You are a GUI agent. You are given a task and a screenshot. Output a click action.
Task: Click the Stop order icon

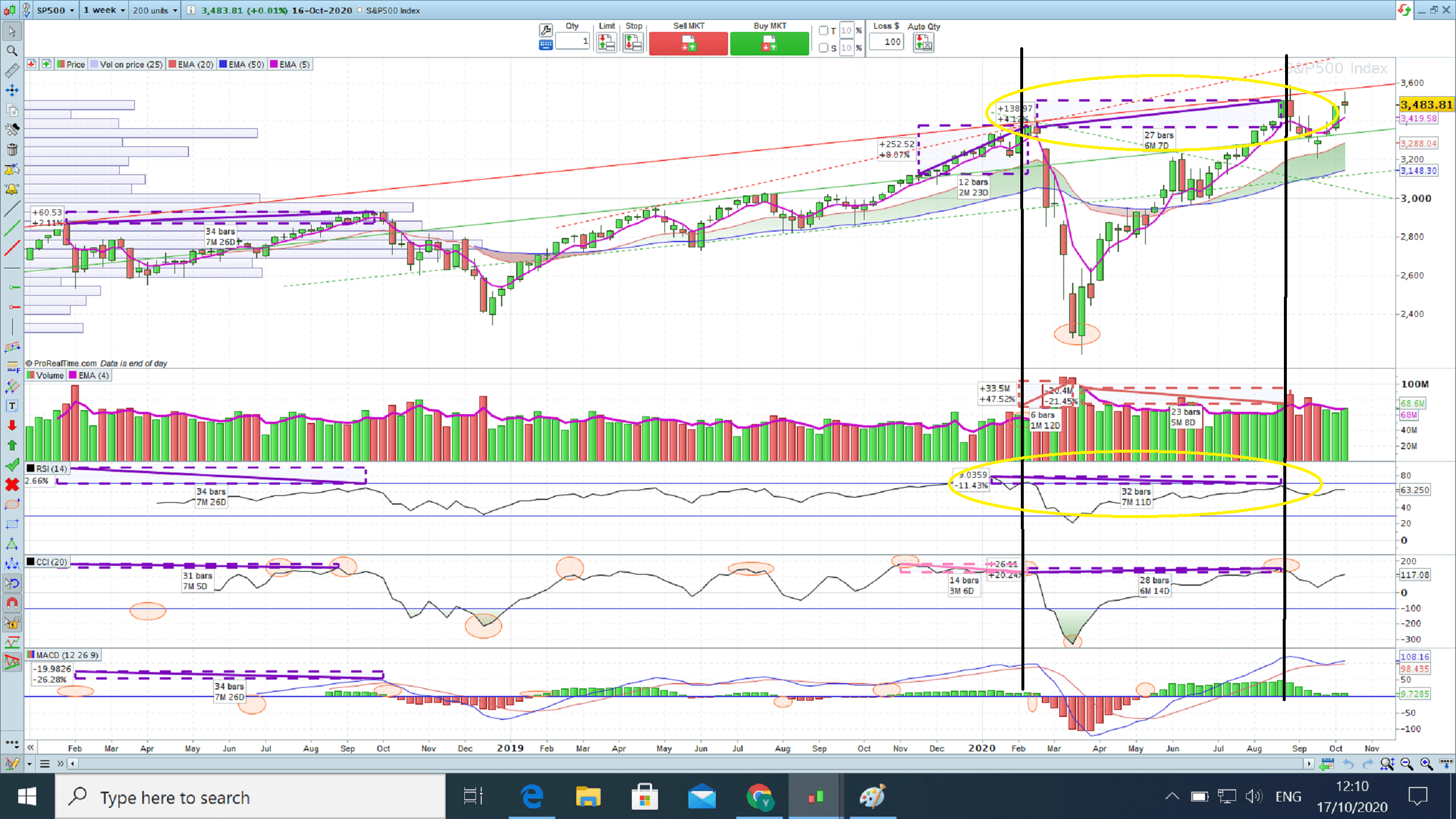(x=633, y=42)
